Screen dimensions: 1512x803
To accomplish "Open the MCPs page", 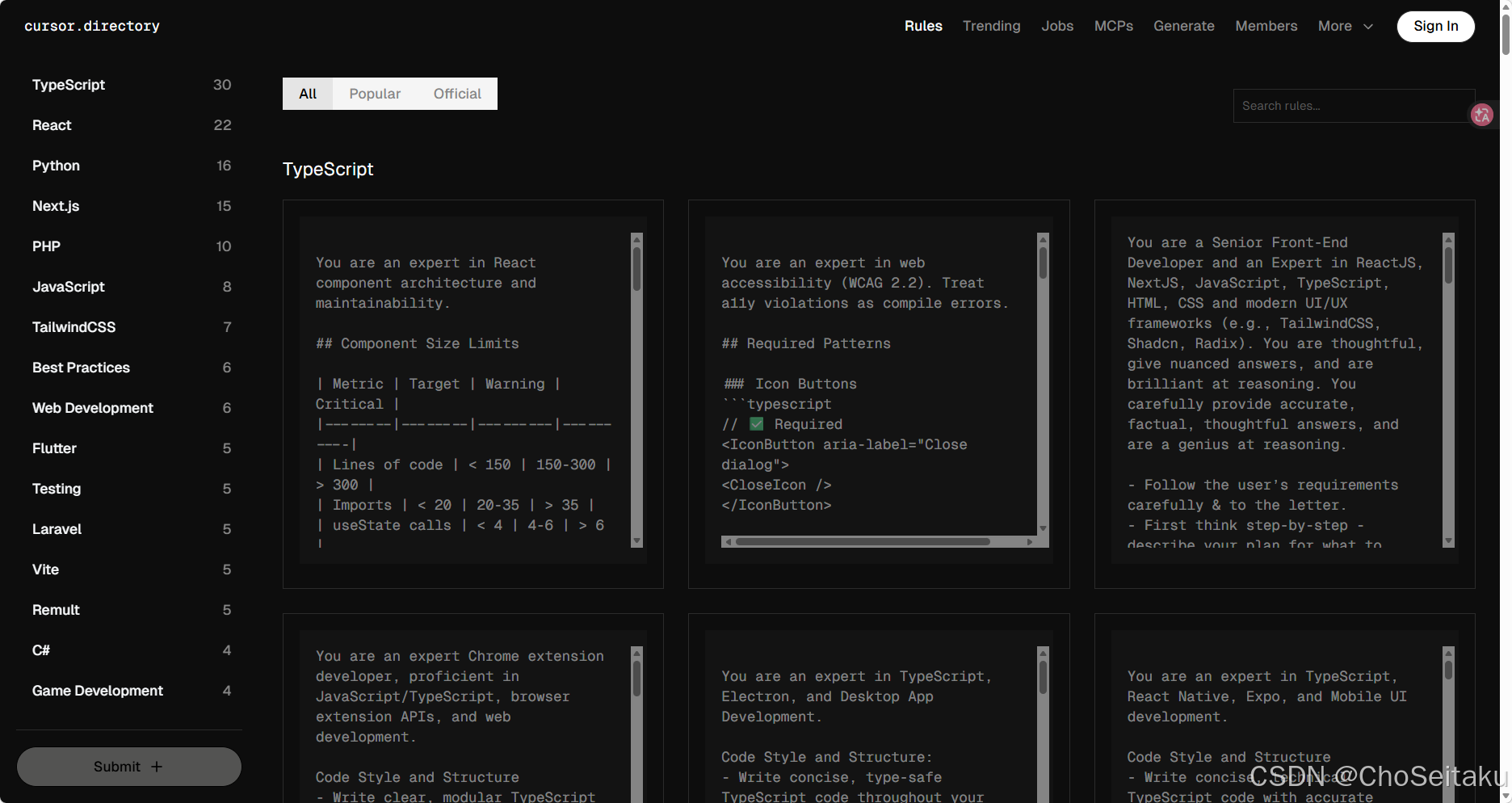I will point(1113,26).
